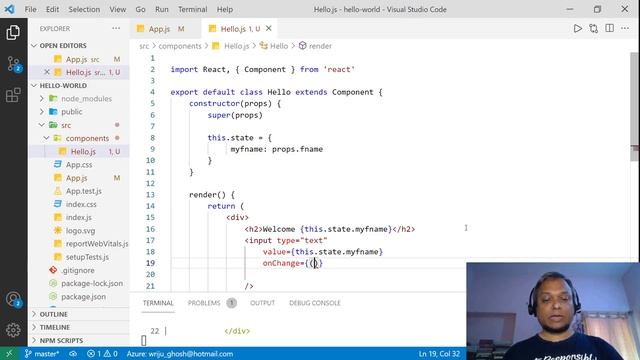Screen dimensions: 640x360
Task: Open the Go menu
Action: [x=140, y=9]
